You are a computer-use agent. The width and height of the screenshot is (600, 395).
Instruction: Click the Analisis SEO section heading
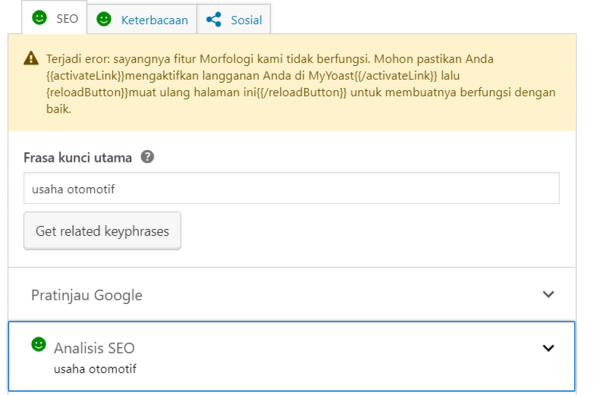click(x=94, y=348)
